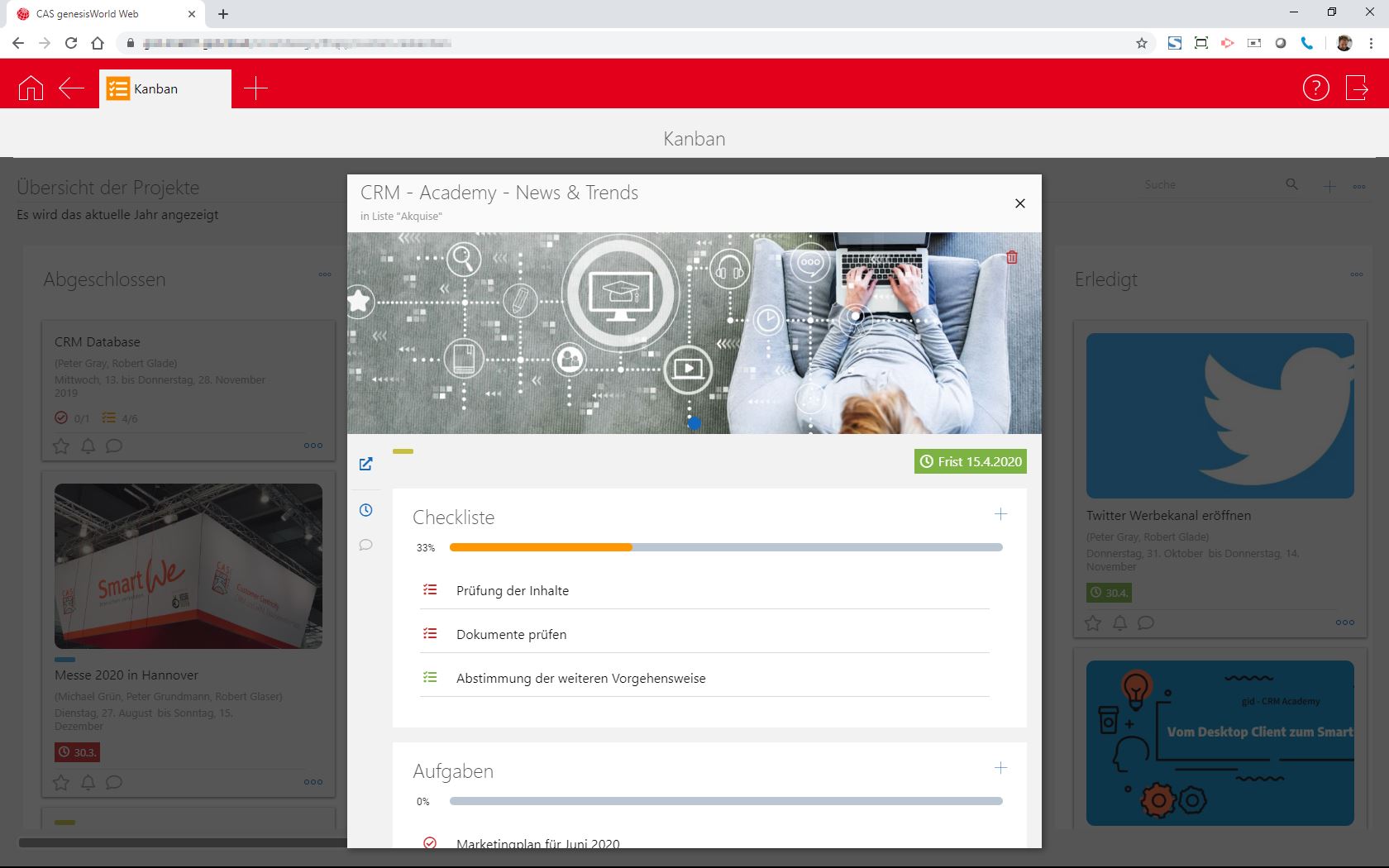This screenshot has width=1389, height=868.
Task: Open the CRM Database card menu dots
Action: point(313,446)
